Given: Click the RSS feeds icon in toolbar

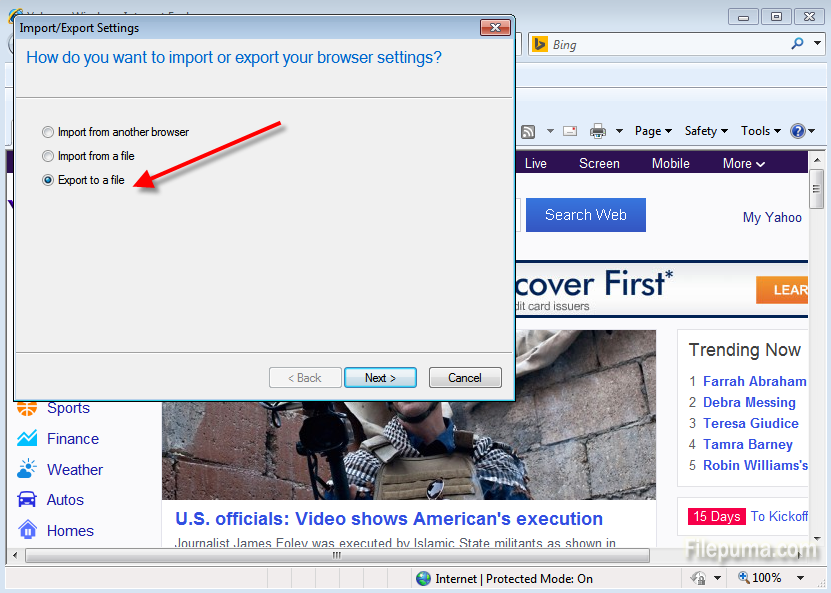Looking at the screenshot, I should point(527,131).
